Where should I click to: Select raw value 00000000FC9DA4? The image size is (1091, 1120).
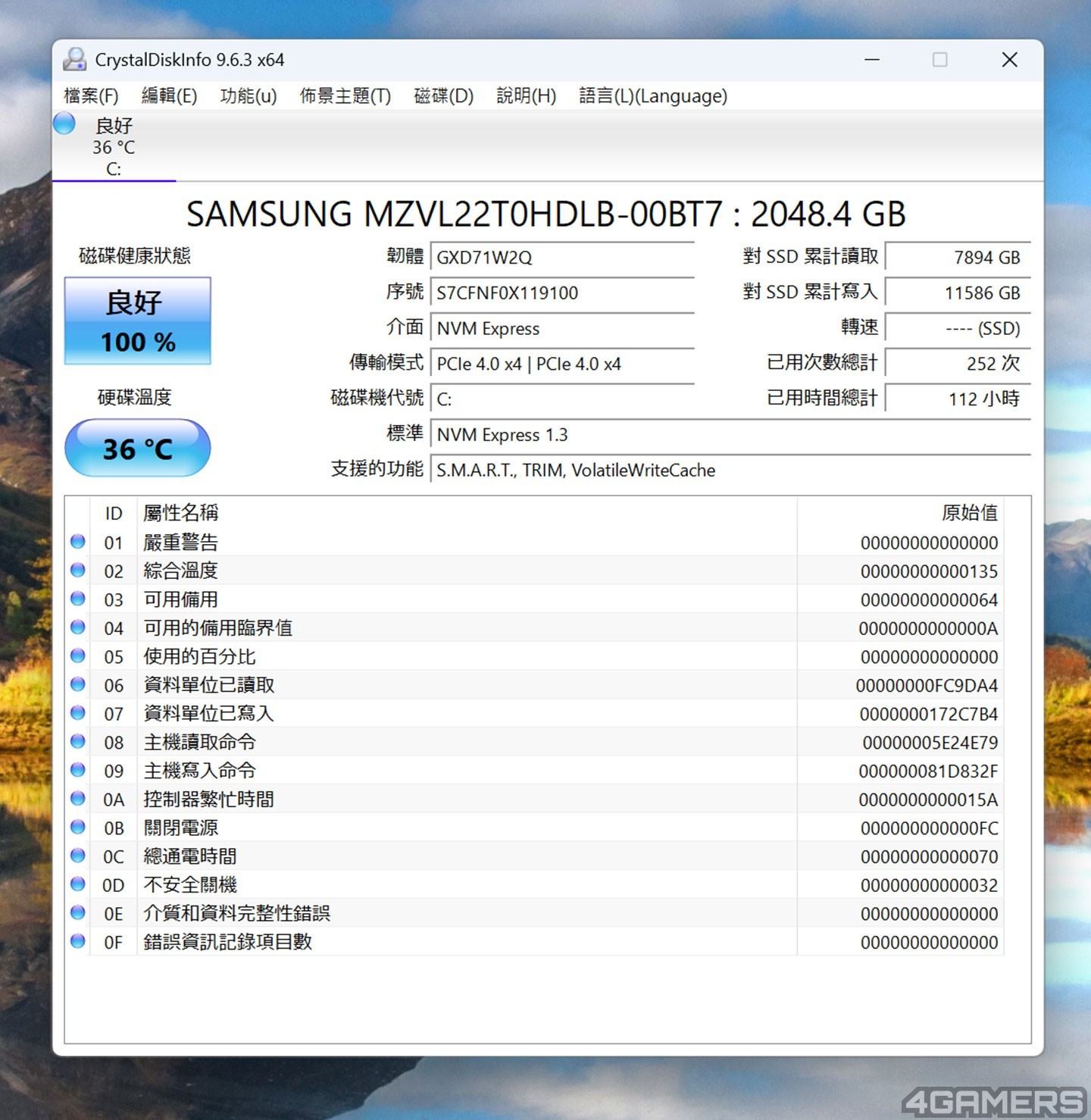pos(927,686)
